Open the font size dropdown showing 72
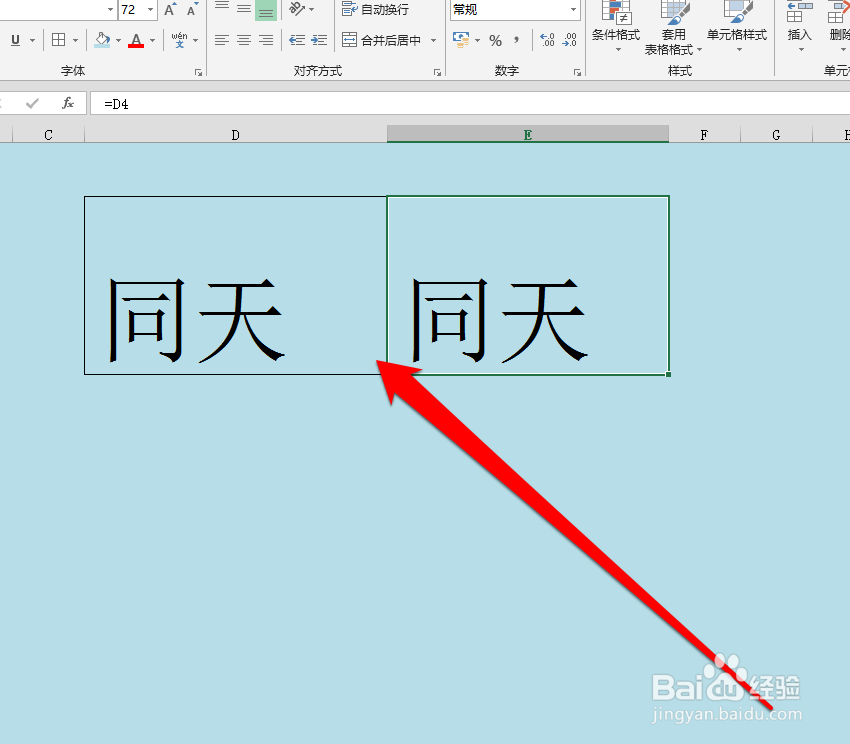Image resolution: width=850 pixels, height=744 pixels. click(151, 10)
